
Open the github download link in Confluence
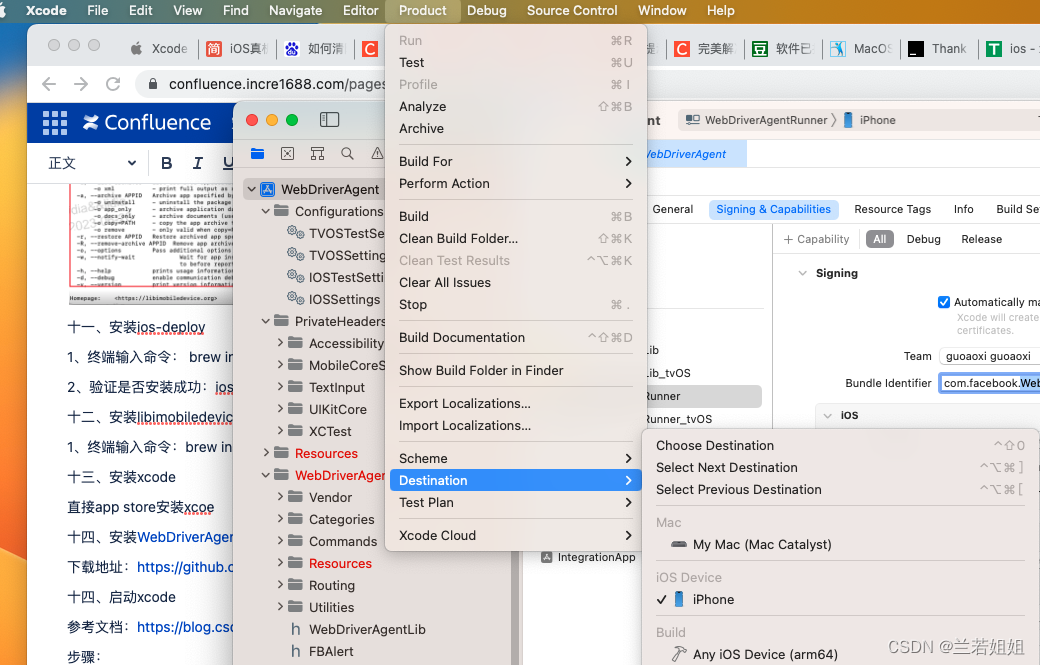click(185, 567)
